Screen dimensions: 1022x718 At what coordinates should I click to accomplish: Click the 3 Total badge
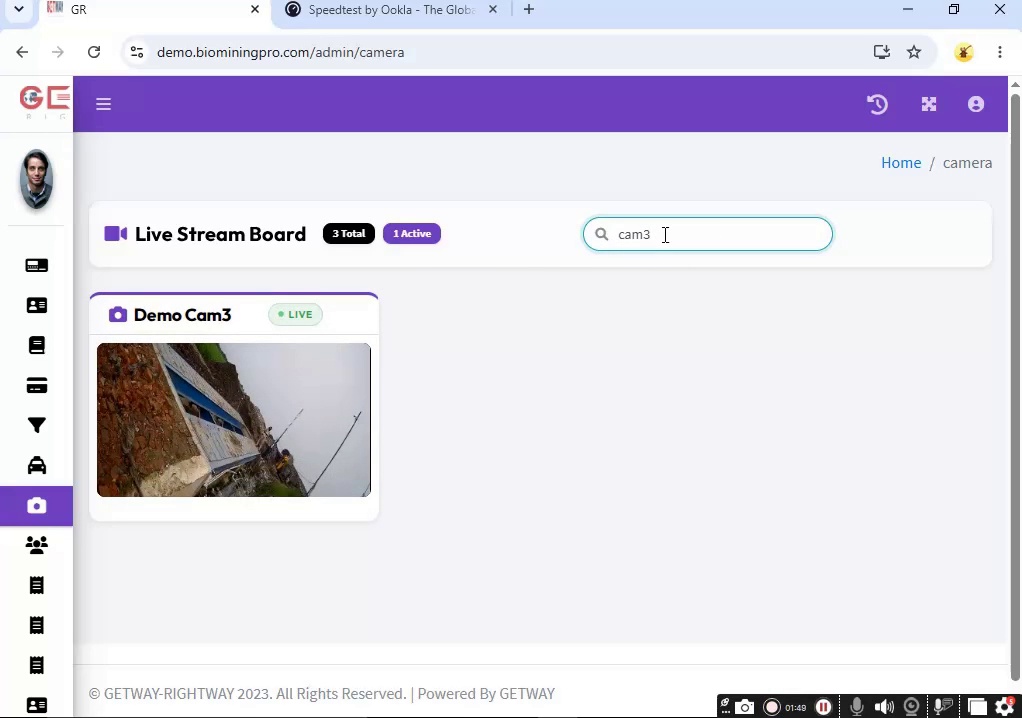[x=349, y=234]
